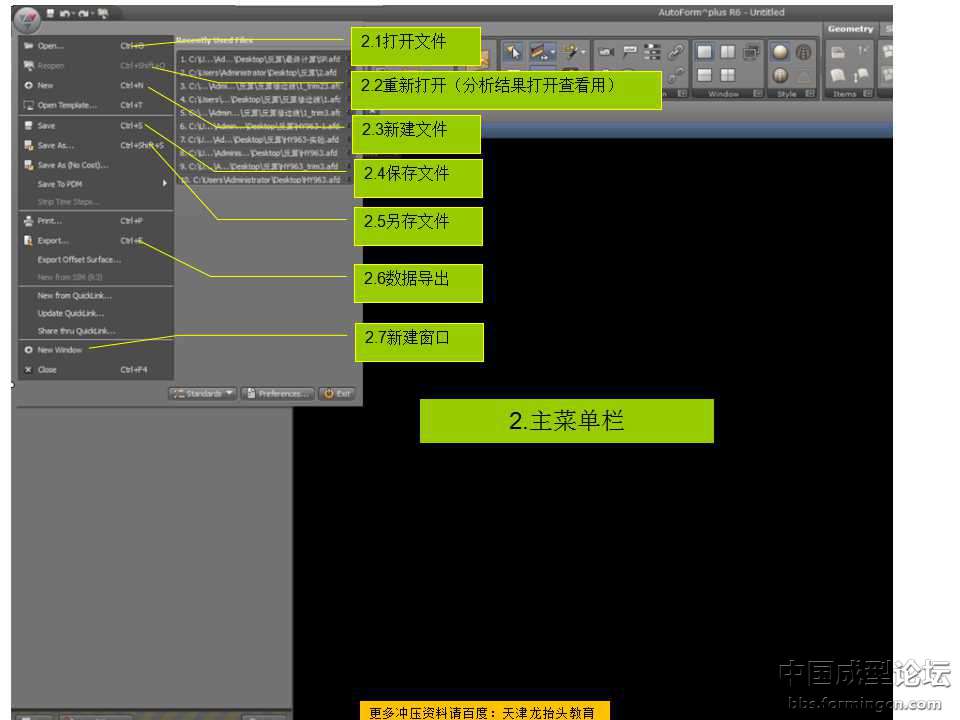
Task: Click the chain link icon in toolbar
Action: [676, 53]
